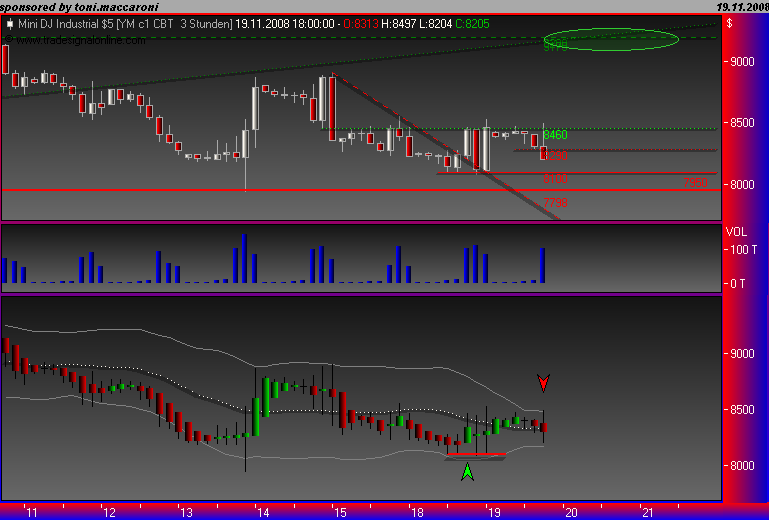This screenshot has width=769, height=520.
Task: Click the $ currency symbol on price axis
Action: click(729, 23)
